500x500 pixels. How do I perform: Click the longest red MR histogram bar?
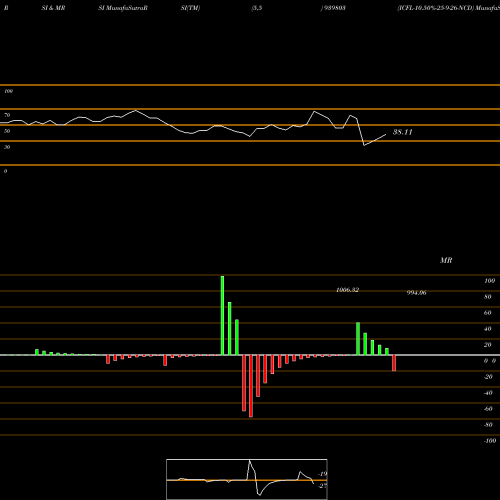pos(251,386)
